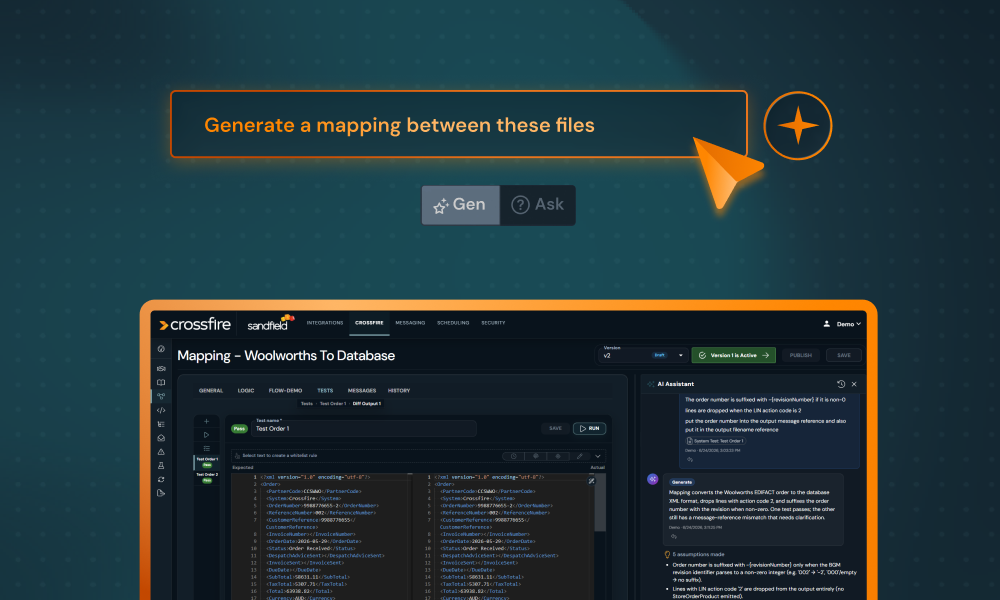Click the crossfire logo
This screenshot has width=1000, height=600.
click(195, 325)
